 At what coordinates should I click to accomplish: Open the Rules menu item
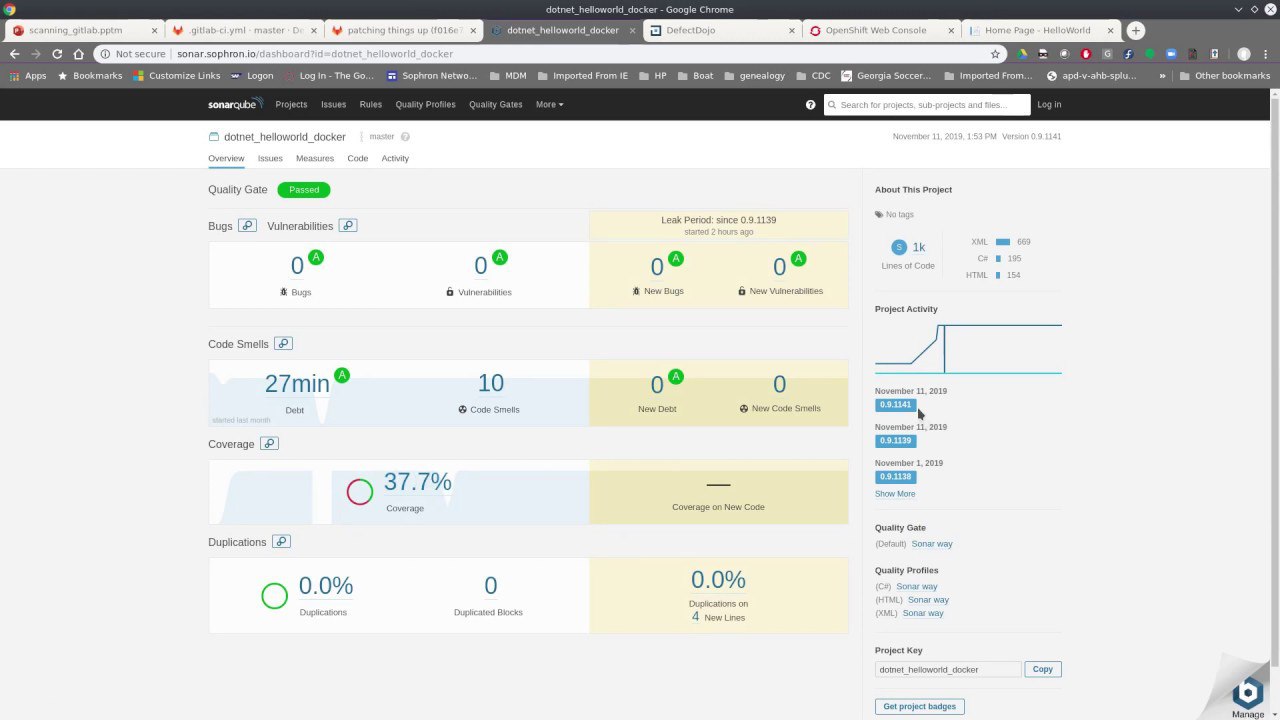pyautogui.click(x=371, y=104)
